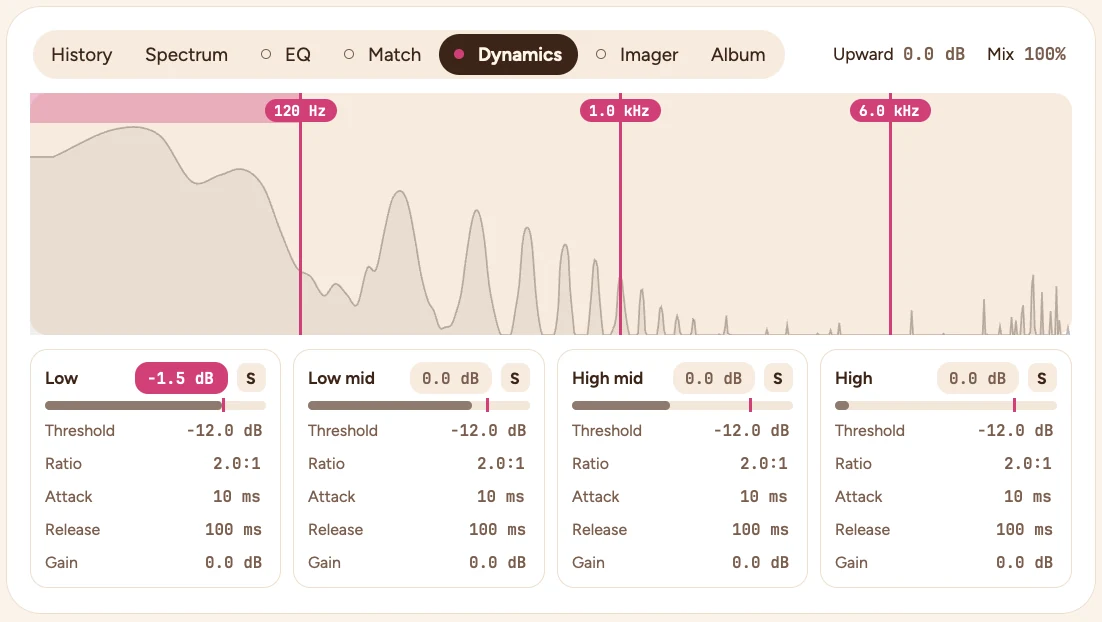Click the High mid Gain 0.0 dB value
Viewport: 1102px width, 622px height.
(x=760, y=562)
